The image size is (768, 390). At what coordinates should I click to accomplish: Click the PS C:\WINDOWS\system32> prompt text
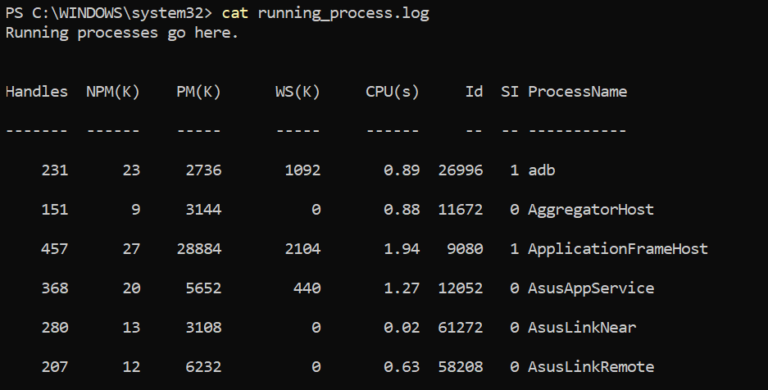[x=109, y=13]
